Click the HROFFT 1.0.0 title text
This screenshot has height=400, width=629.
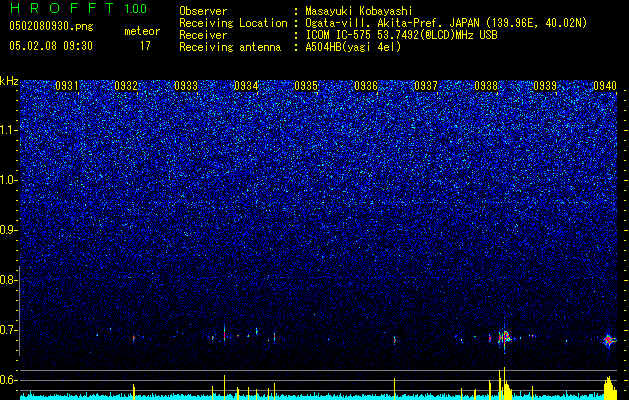point(78,8)
